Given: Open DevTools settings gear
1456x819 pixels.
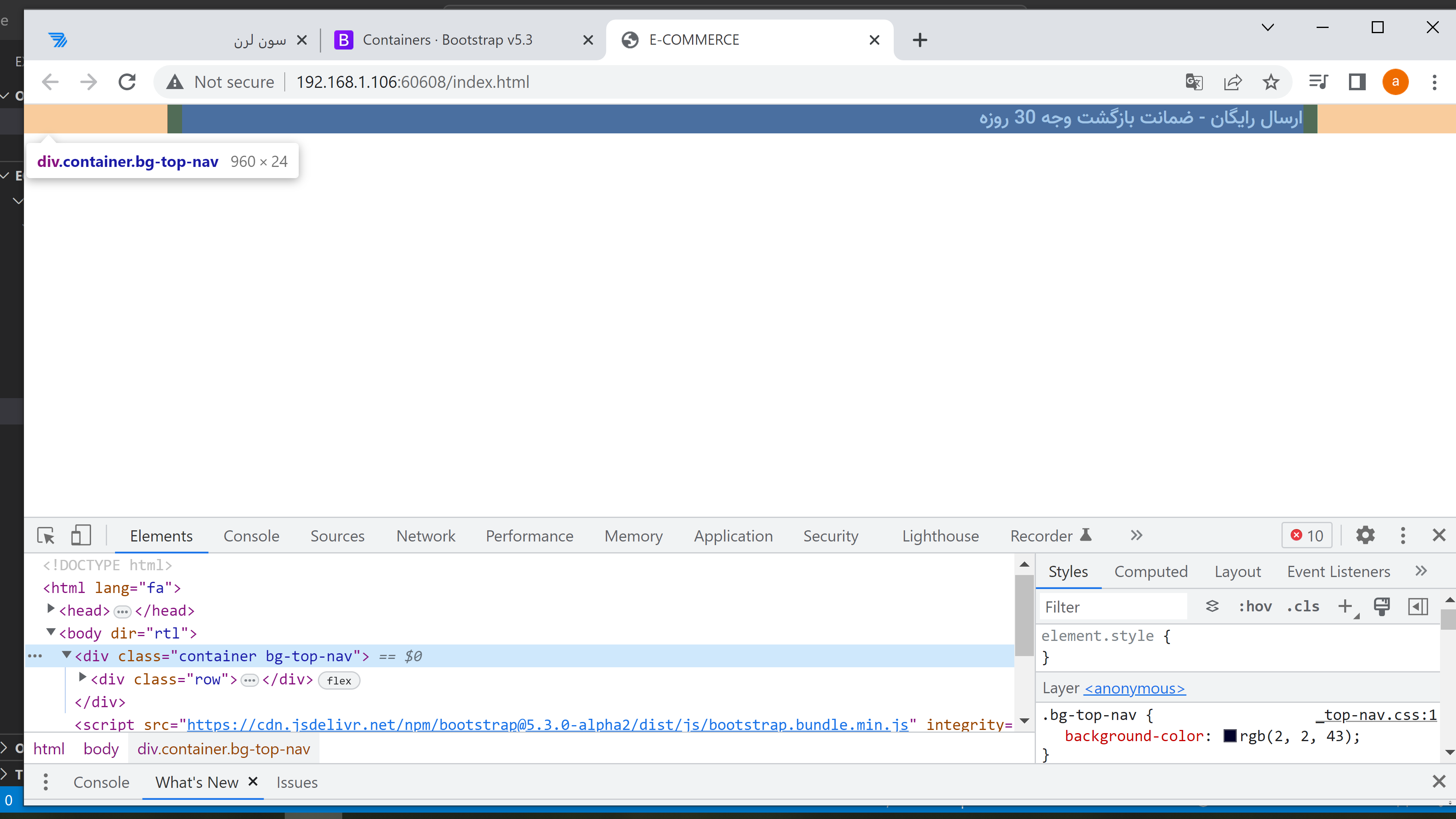Looking at the screenshot, I should coord(1365,535).
